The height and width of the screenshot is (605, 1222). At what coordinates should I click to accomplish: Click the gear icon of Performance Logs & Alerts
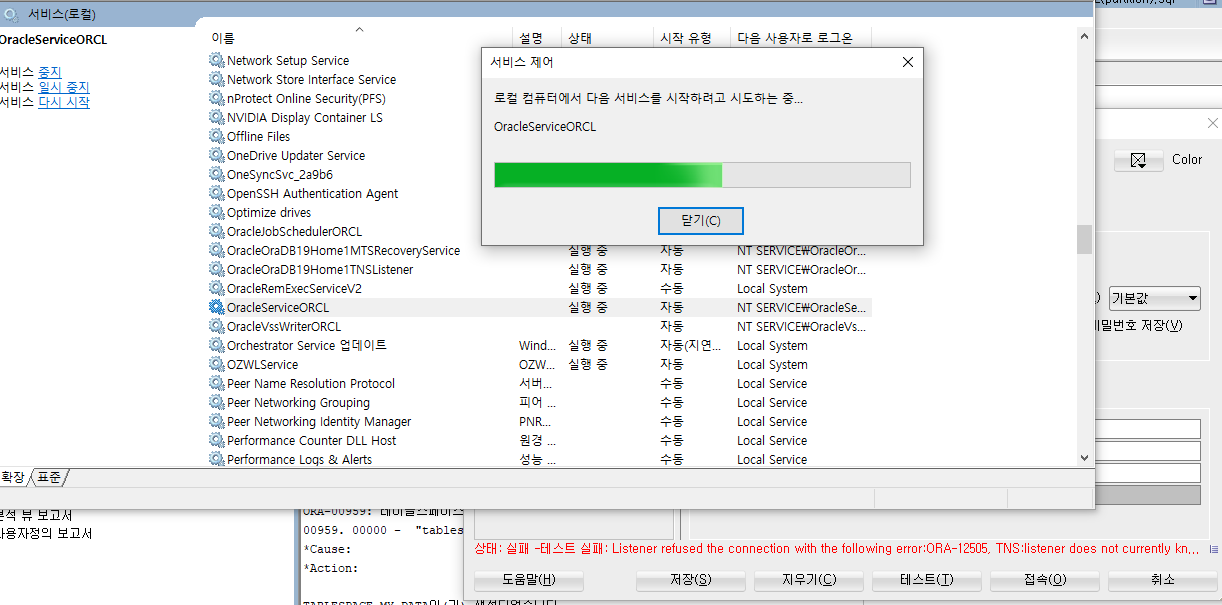tap(216, 460)
